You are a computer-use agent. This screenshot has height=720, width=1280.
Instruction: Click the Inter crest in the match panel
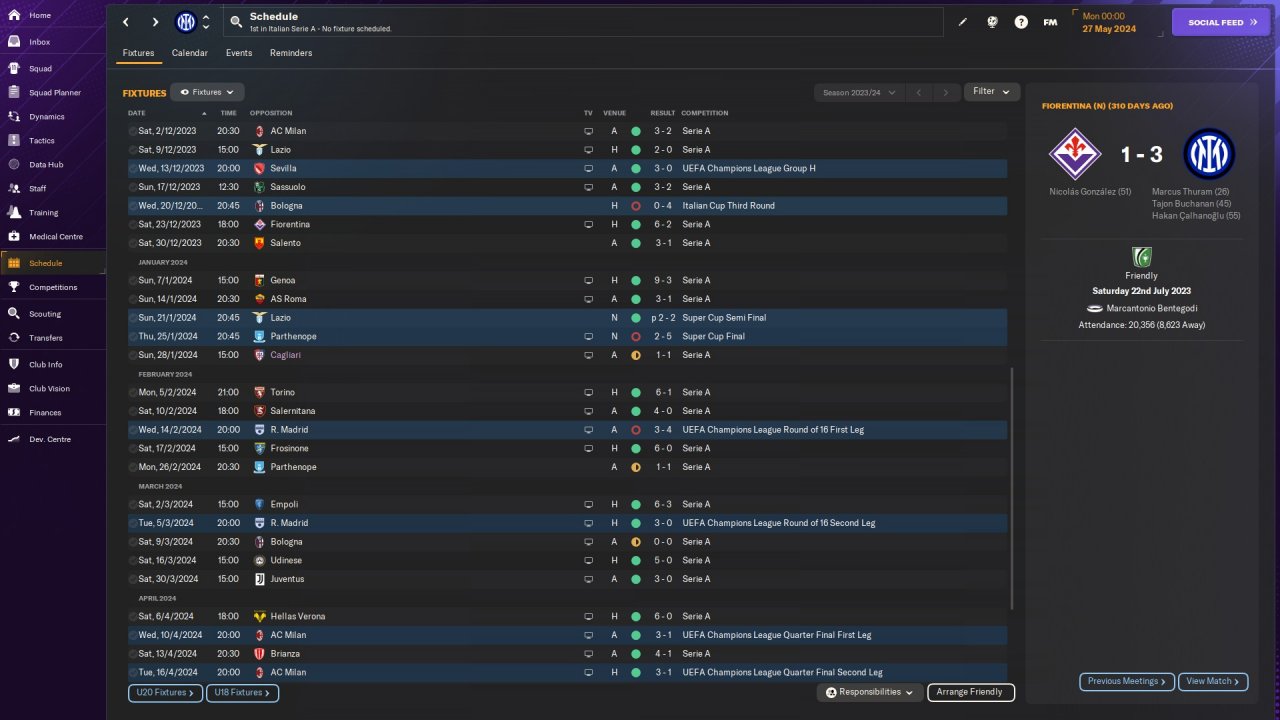(x=1209, y=154)
